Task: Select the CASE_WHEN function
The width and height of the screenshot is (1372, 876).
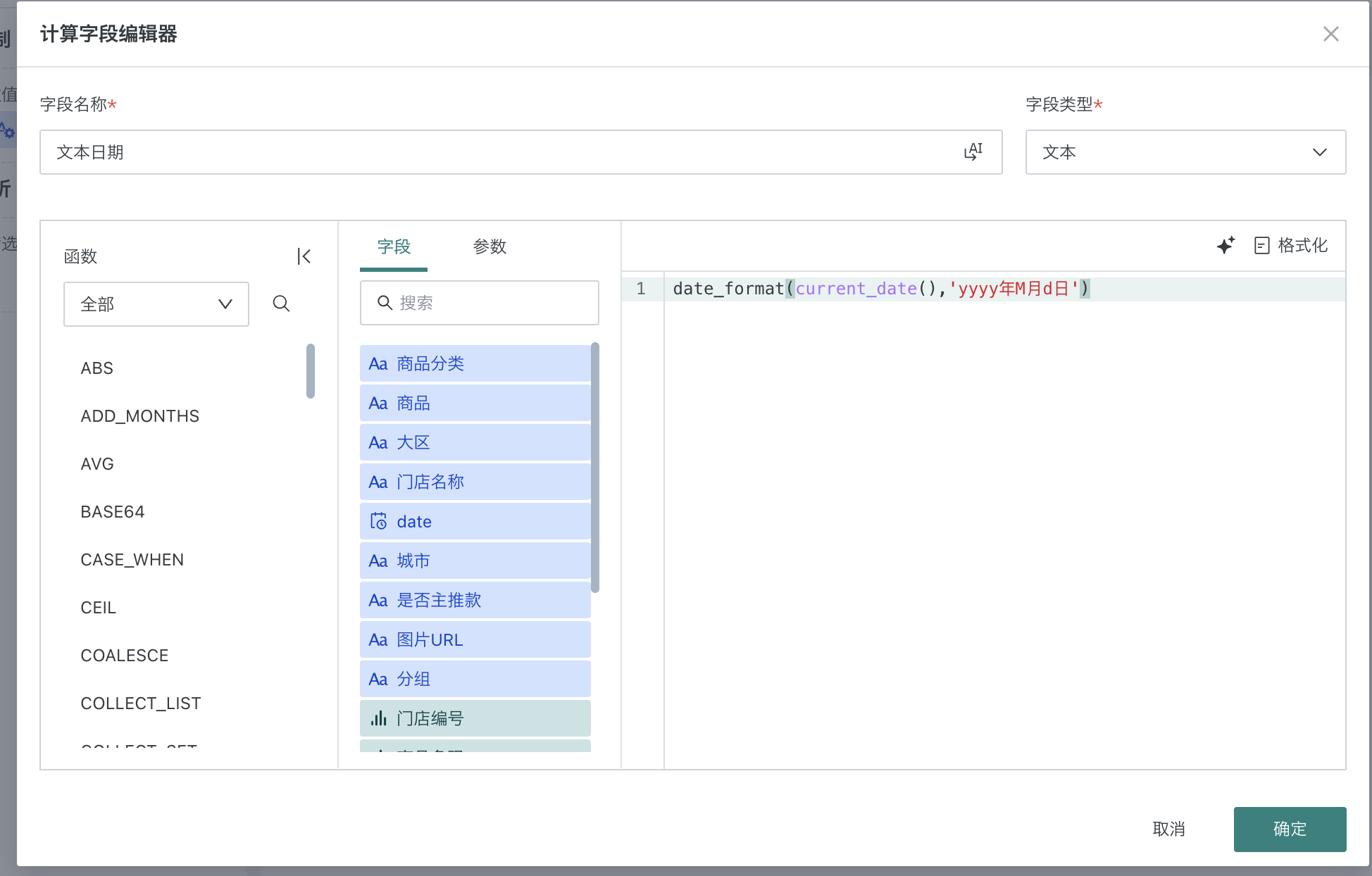Action: (132, 559)
